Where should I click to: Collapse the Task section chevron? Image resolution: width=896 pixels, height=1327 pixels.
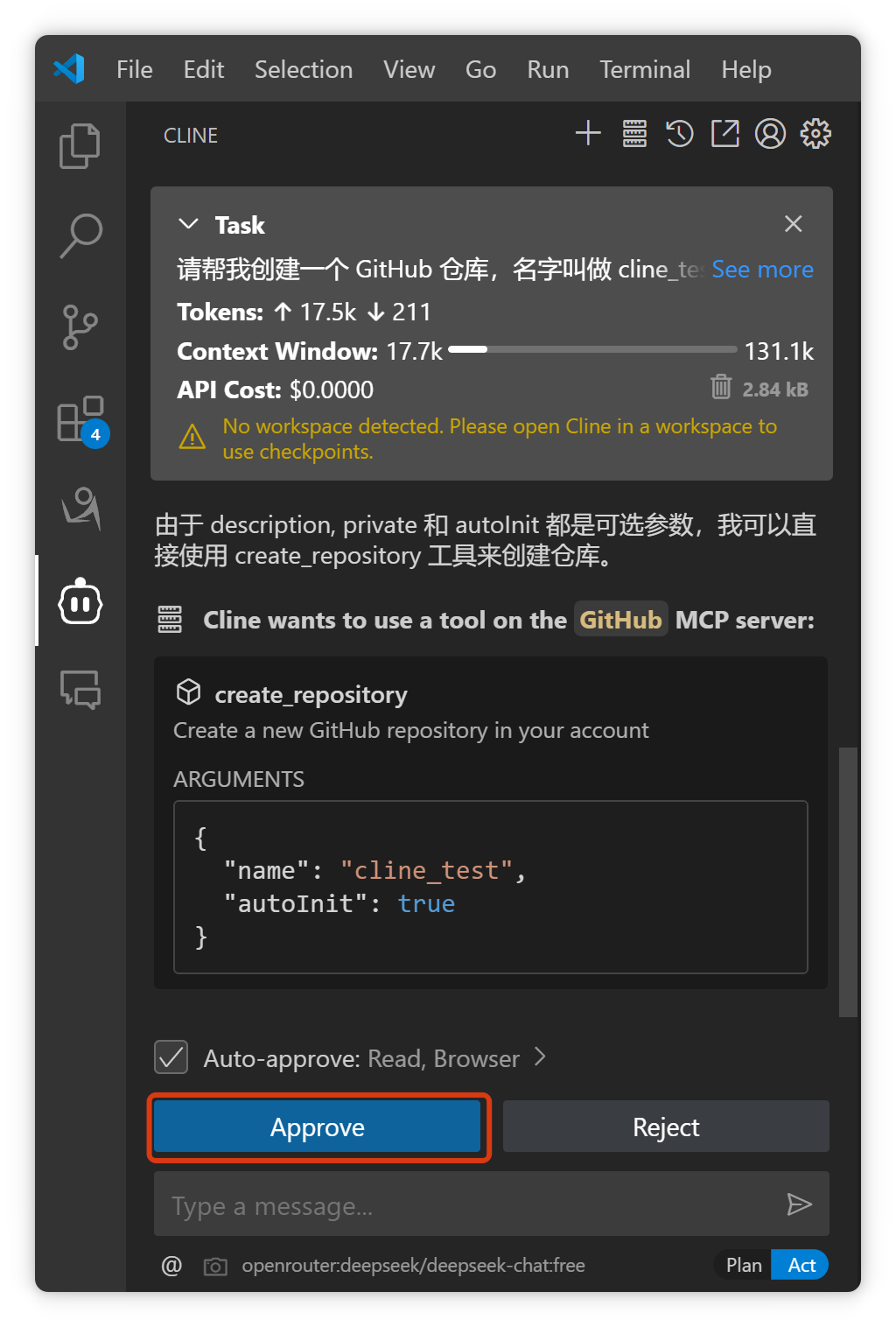(x=188, y=224)
